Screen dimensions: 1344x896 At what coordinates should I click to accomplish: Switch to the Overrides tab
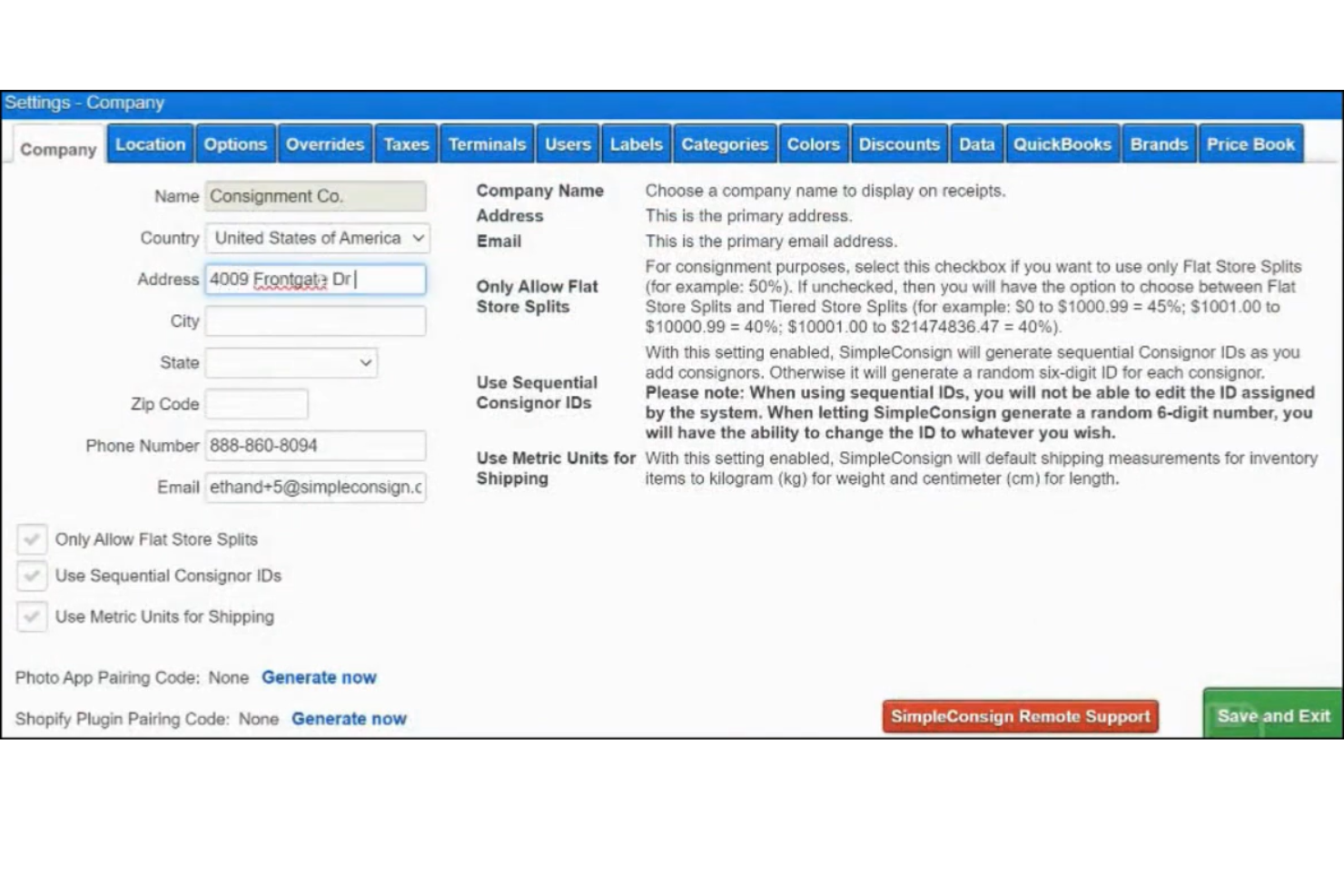coord(324,143)
